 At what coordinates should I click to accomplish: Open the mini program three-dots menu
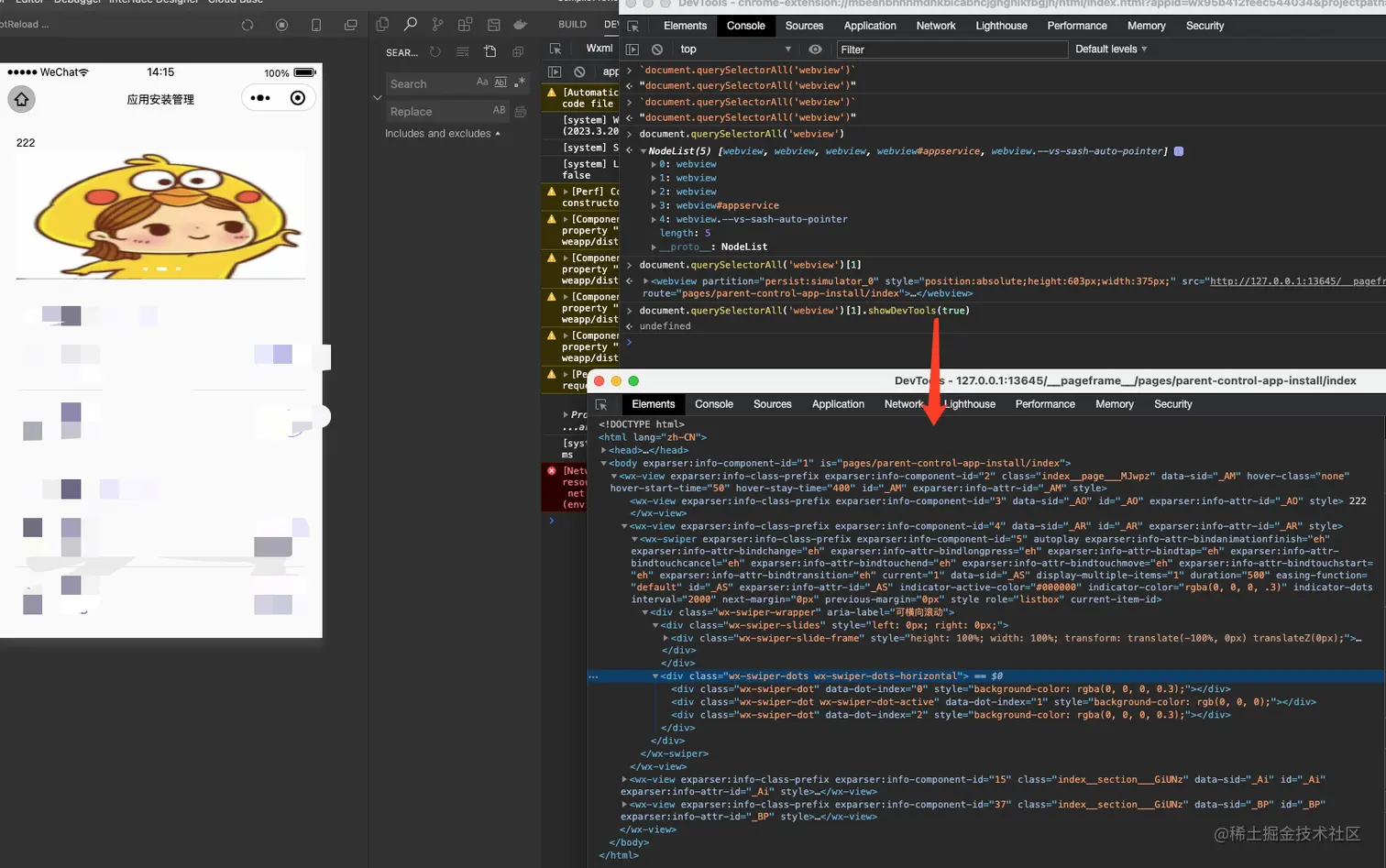[x=260, y=98]
